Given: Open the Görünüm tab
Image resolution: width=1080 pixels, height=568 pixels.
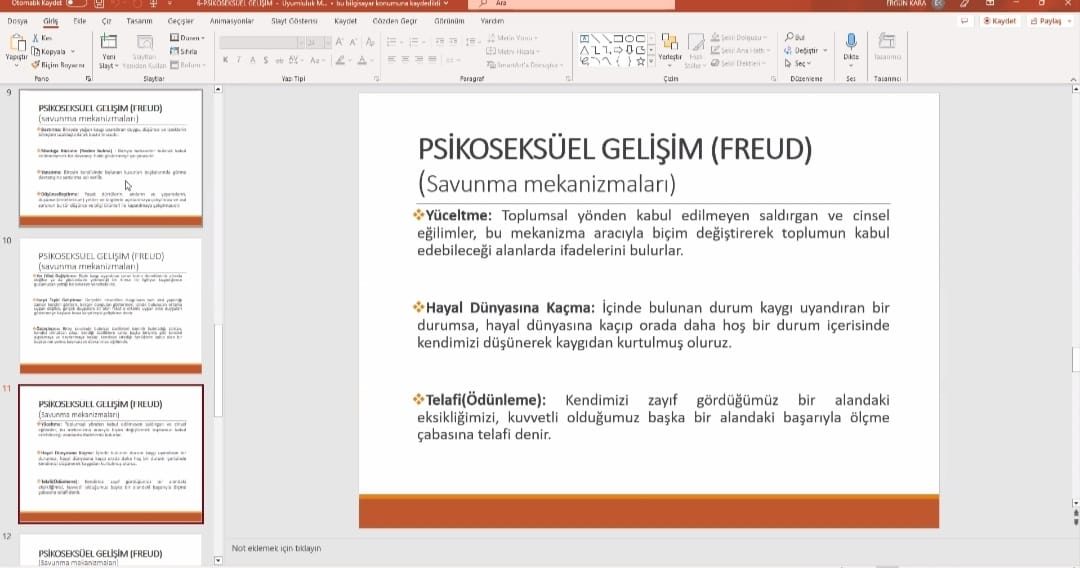Looking at the screenshot, I should (449, 21).
